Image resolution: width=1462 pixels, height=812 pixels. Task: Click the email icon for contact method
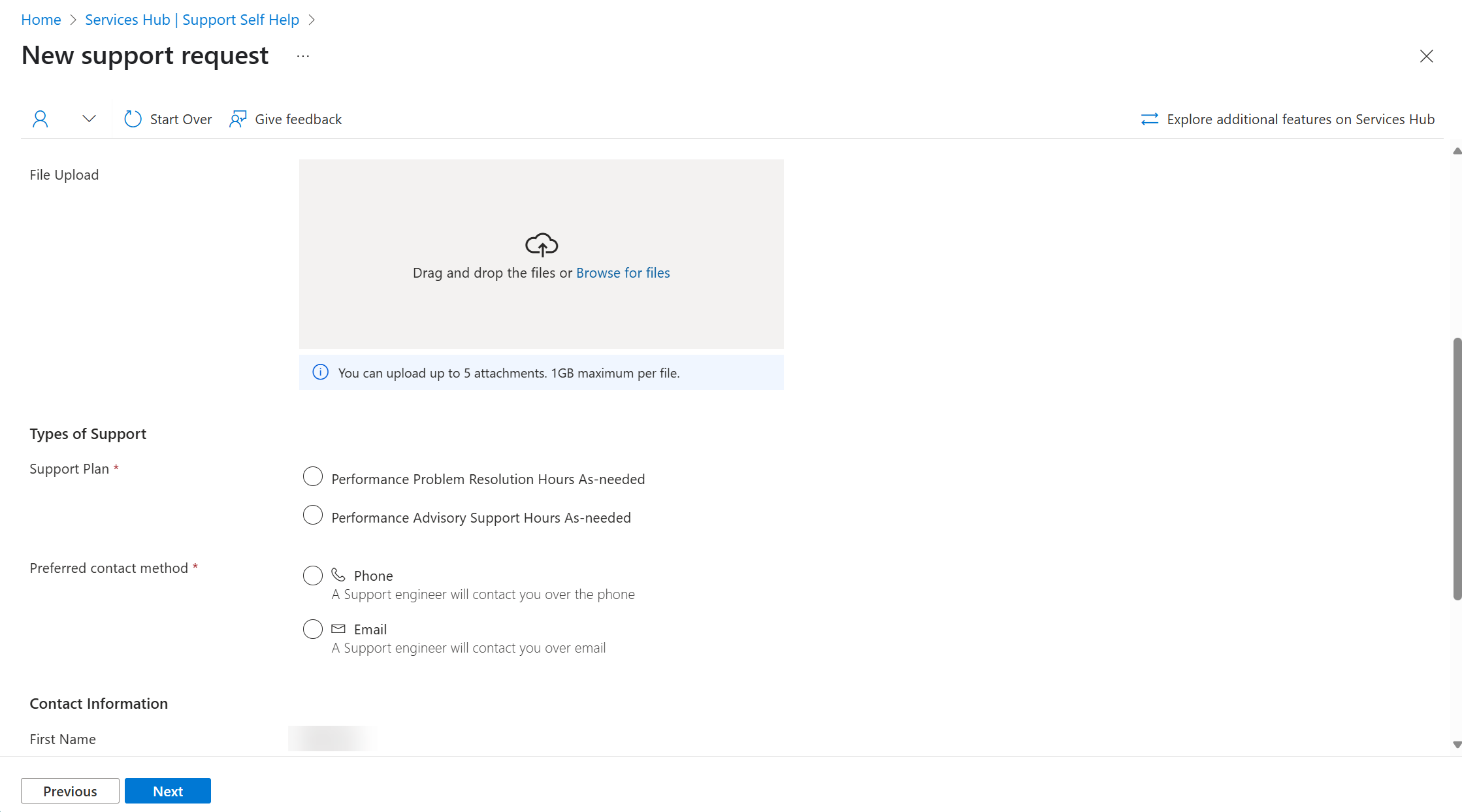(x=339, y=628)
